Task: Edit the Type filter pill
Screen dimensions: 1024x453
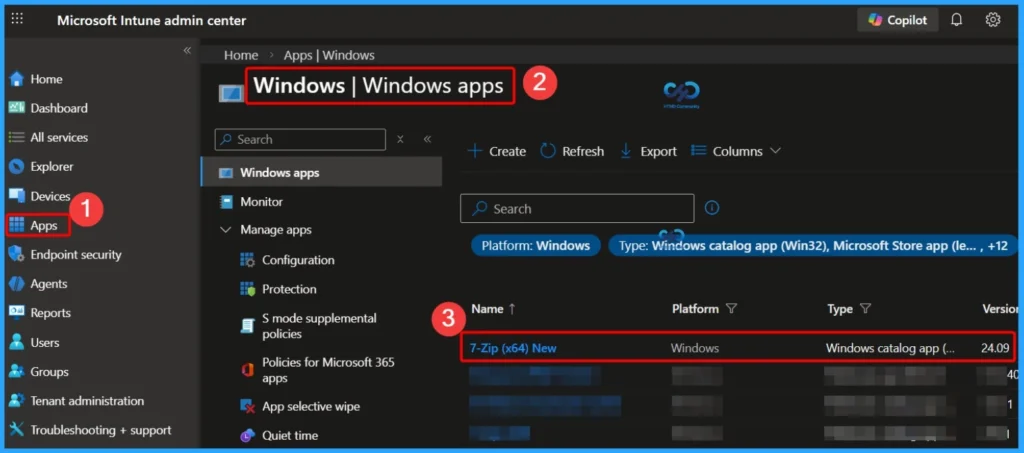Action: point(812,246)
